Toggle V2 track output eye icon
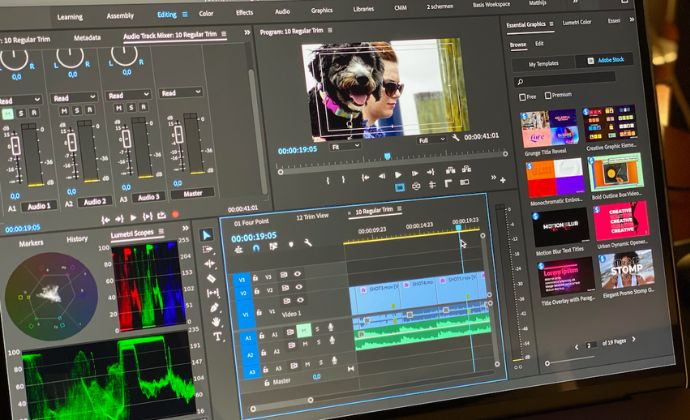 point(299,287)
